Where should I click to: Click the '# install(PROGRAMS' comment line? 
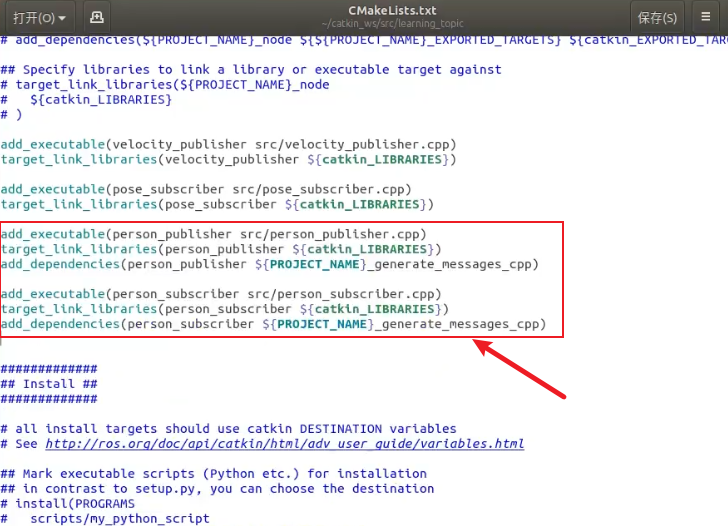coord(68,504)
